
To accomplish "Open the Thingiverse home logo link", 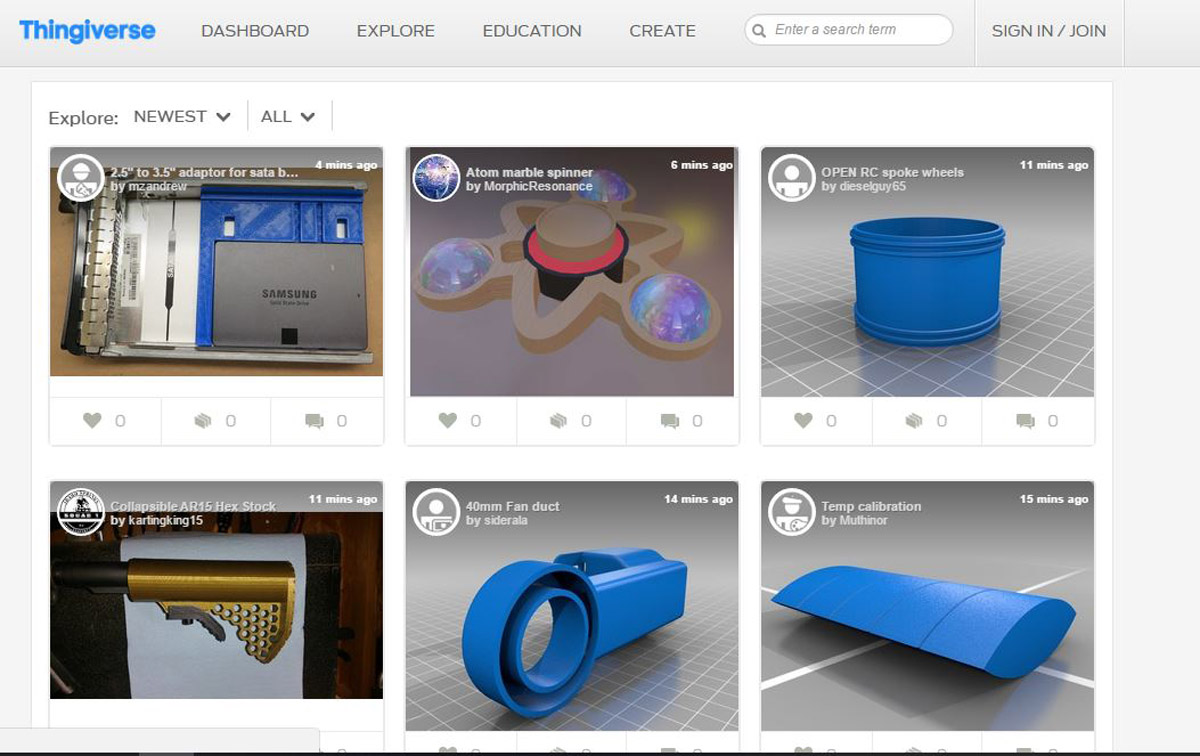I will click(87, 30).
